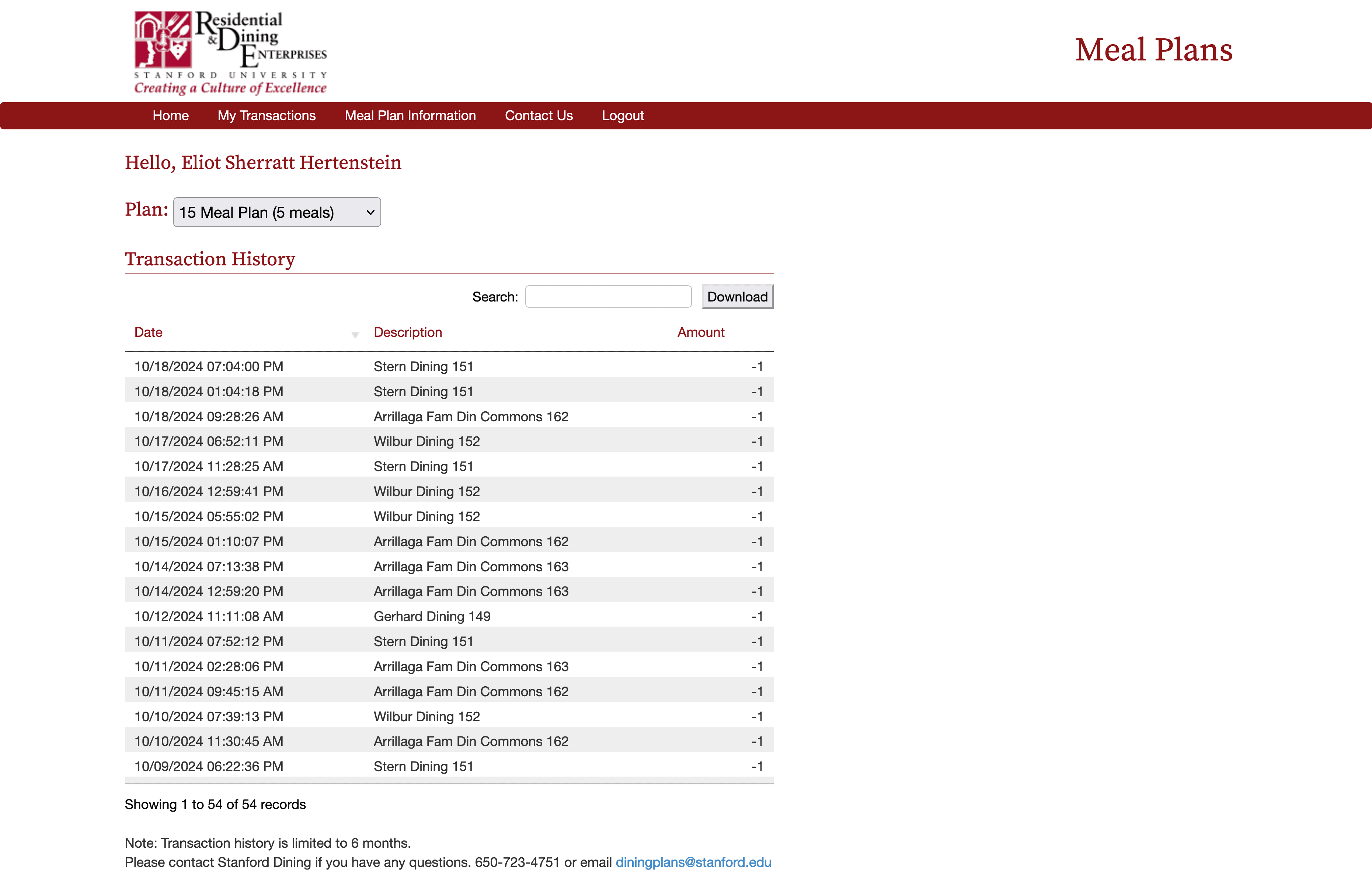Click the Meal Plans page title
1372x896 pixels.
1153,50
